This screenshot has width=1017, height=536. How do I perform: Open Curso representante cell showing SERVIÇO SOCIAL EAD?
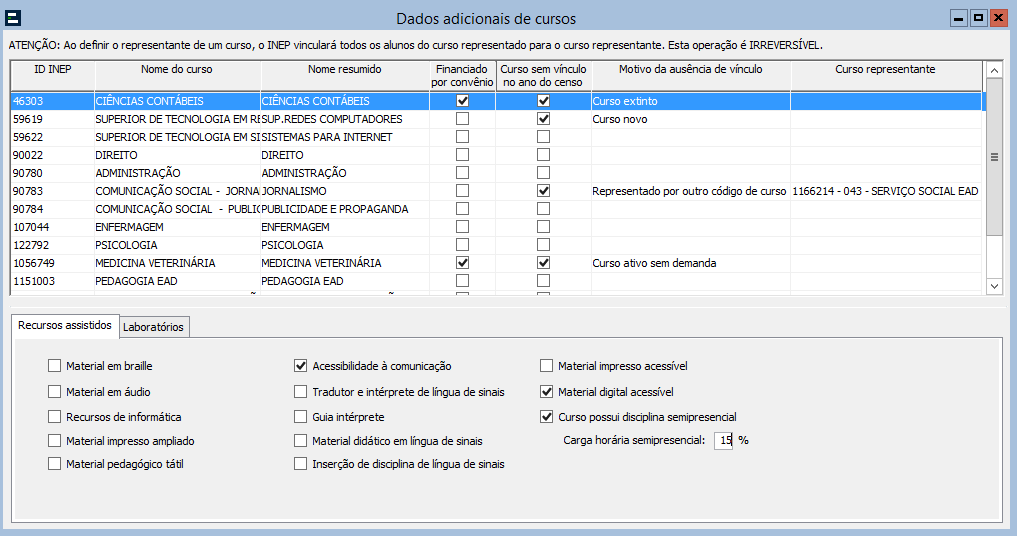click(x=885, y=191)
